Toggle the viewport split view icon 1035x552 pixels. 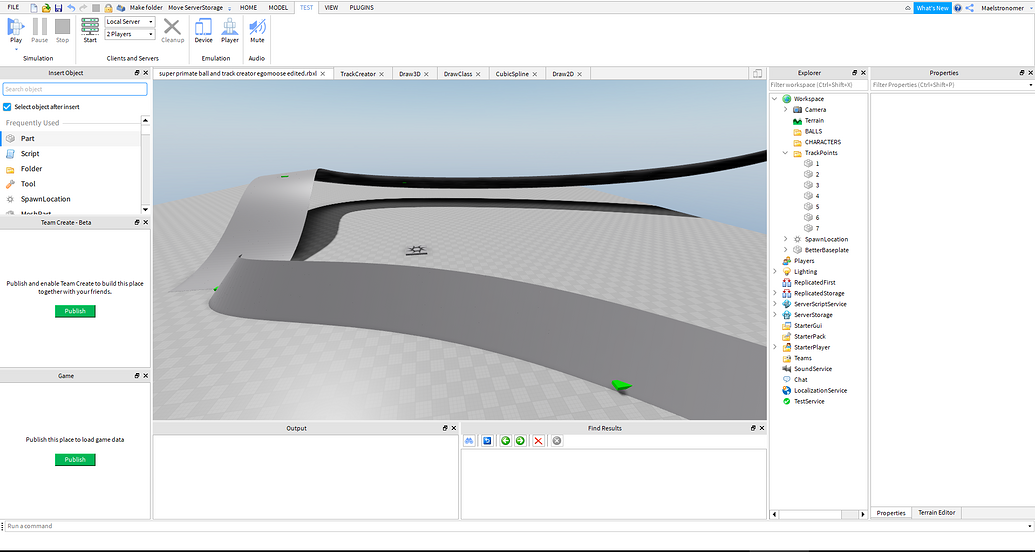758,73
